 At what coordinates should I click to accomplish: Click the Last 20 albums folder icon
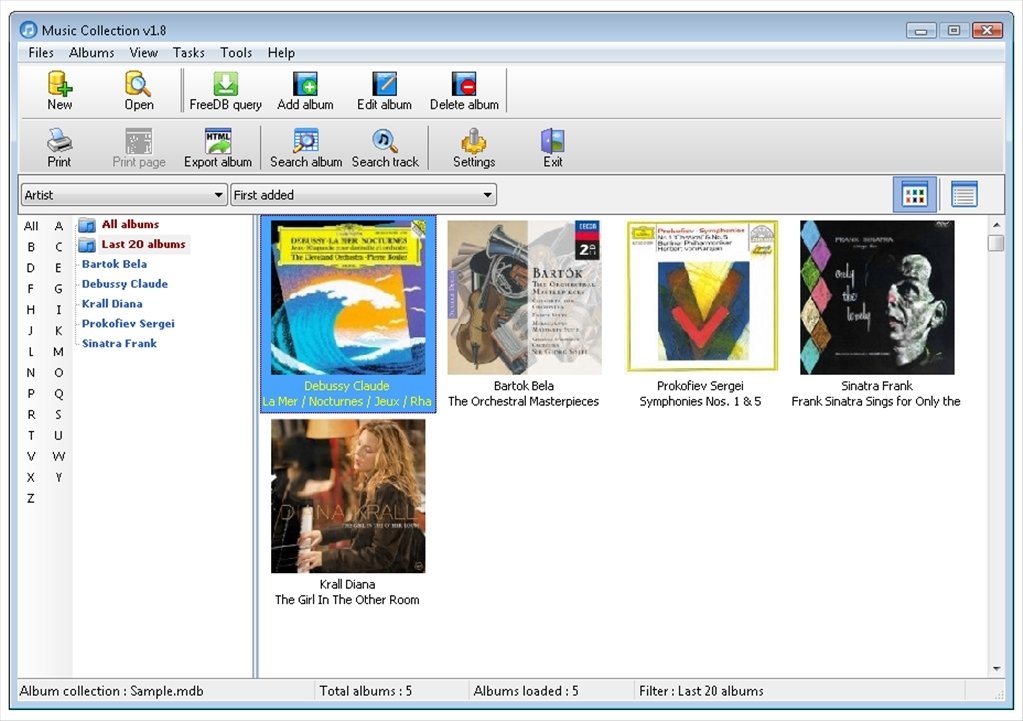87,245
